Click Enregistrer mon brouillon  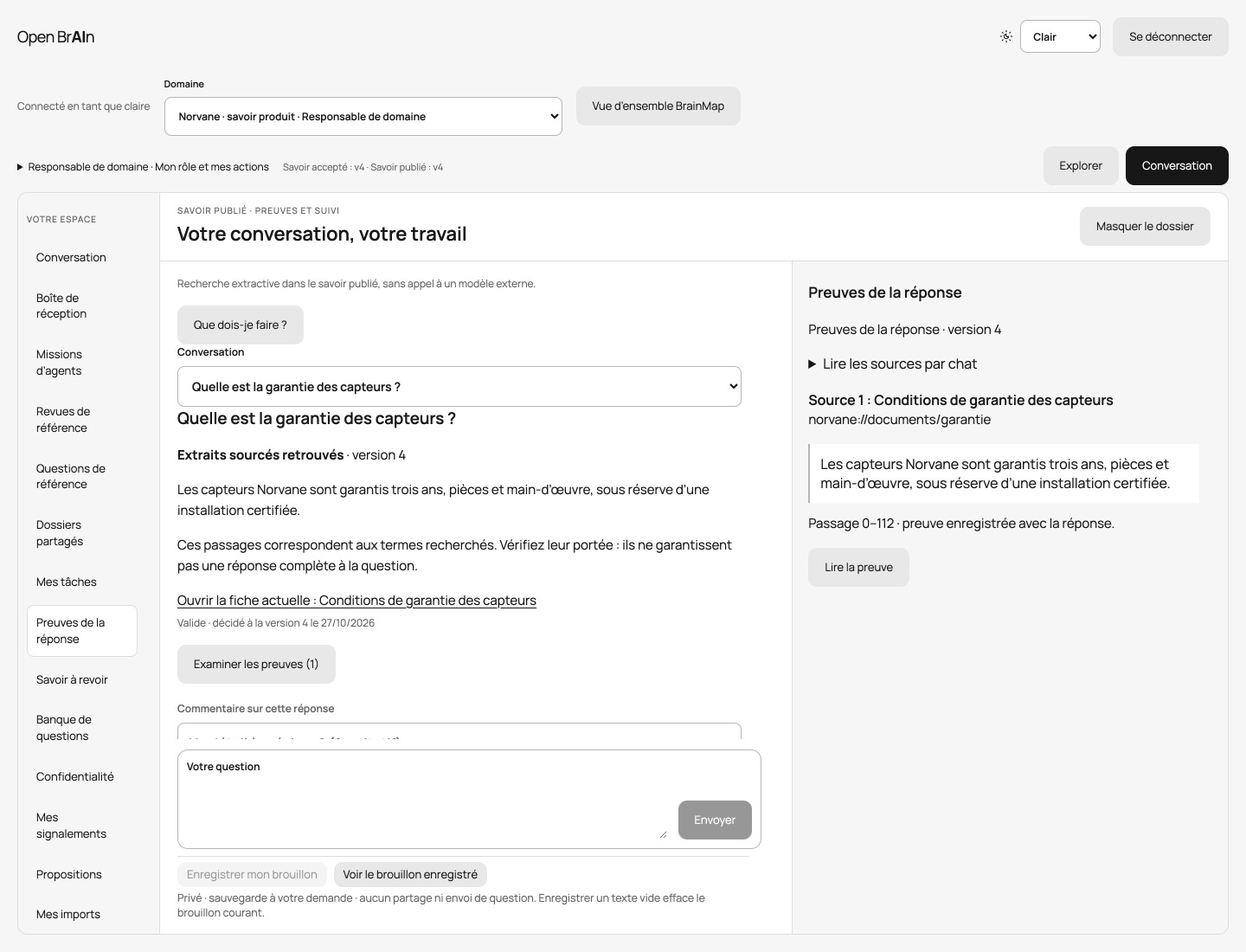[x=252, y=874]
